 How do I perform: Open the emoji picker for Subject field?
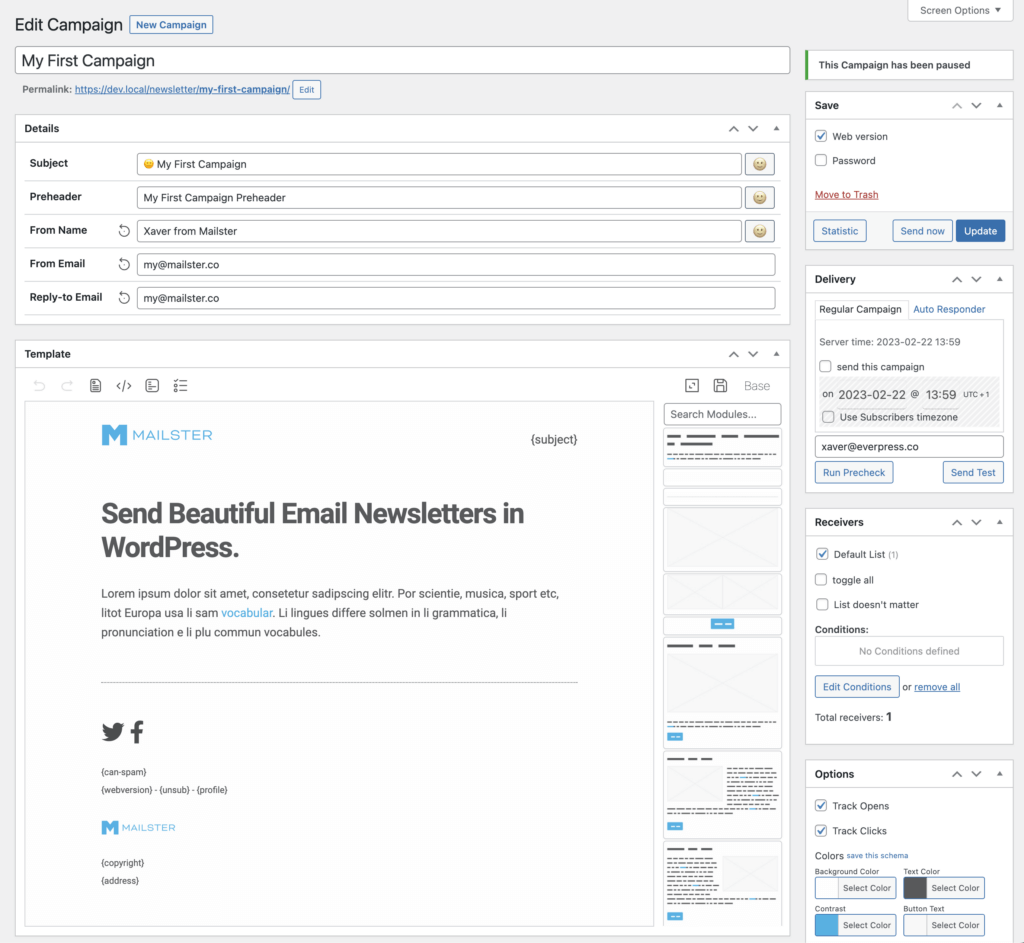pos(760,164)
